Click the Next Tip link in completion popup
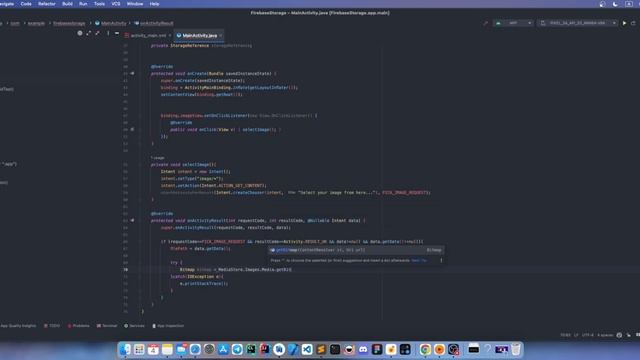The height and width of the screenshot is (360, 640). [x=419, y=260]
